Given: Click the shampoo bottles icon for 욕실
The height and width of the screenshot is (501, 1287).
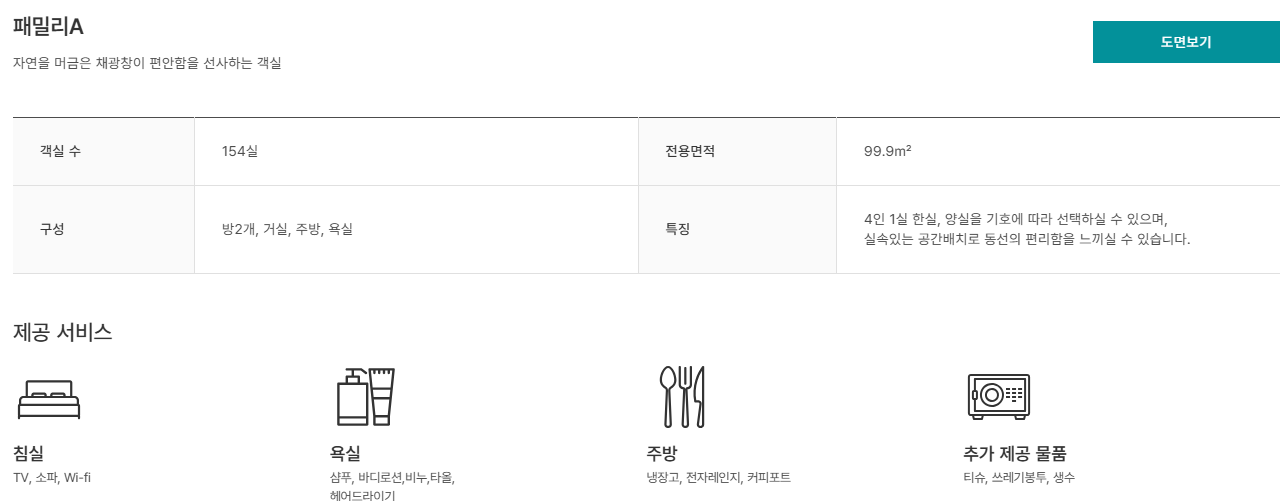Looking at the screenshot, I should coord(365,396).
